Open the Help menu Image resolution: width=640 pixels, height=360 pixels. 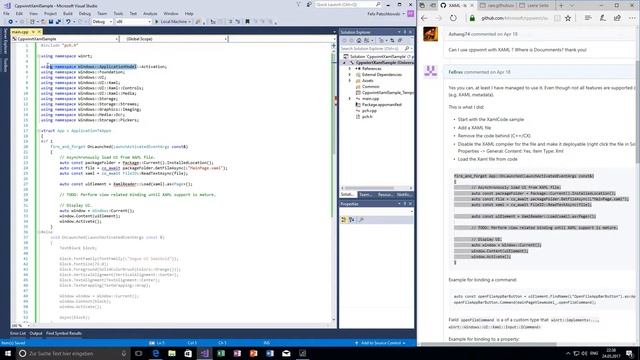[x=189, y=14]
